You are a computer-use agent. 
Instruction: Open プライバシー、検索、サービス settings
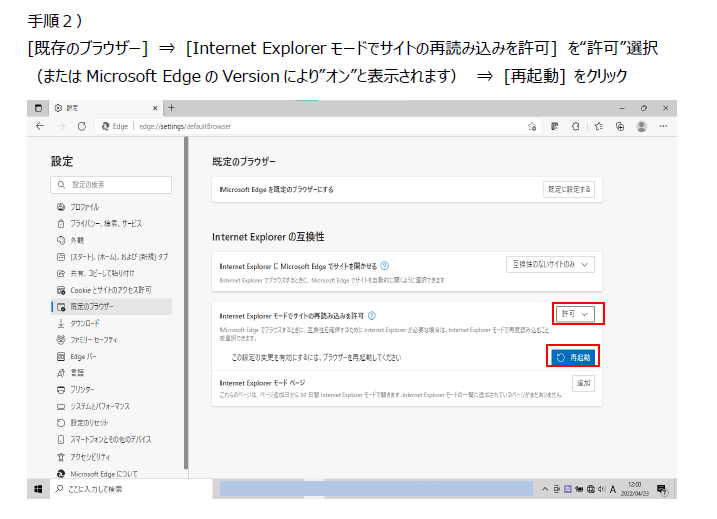[x=105, y=223]
